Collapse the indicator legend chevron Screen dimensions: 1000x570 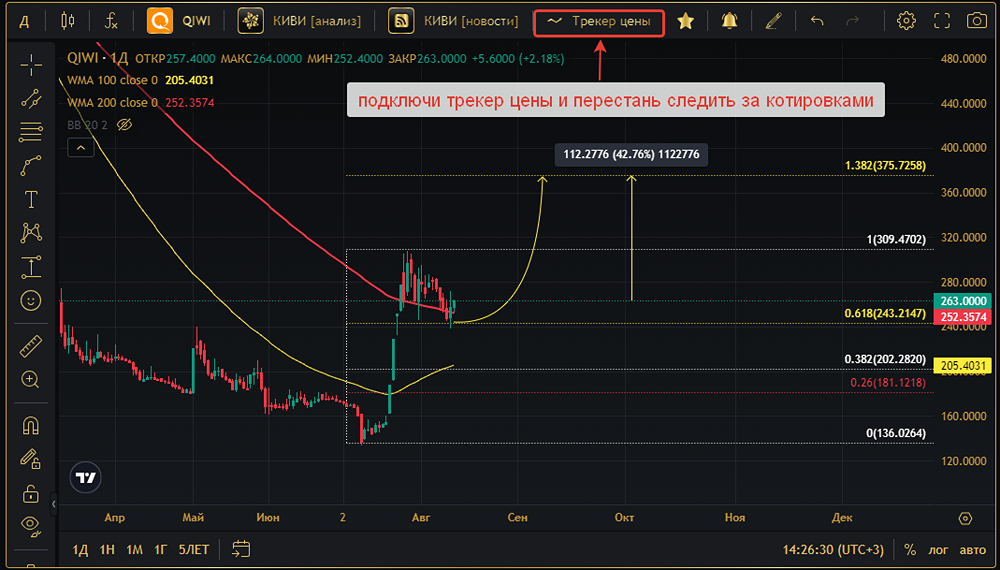point(81,149)
